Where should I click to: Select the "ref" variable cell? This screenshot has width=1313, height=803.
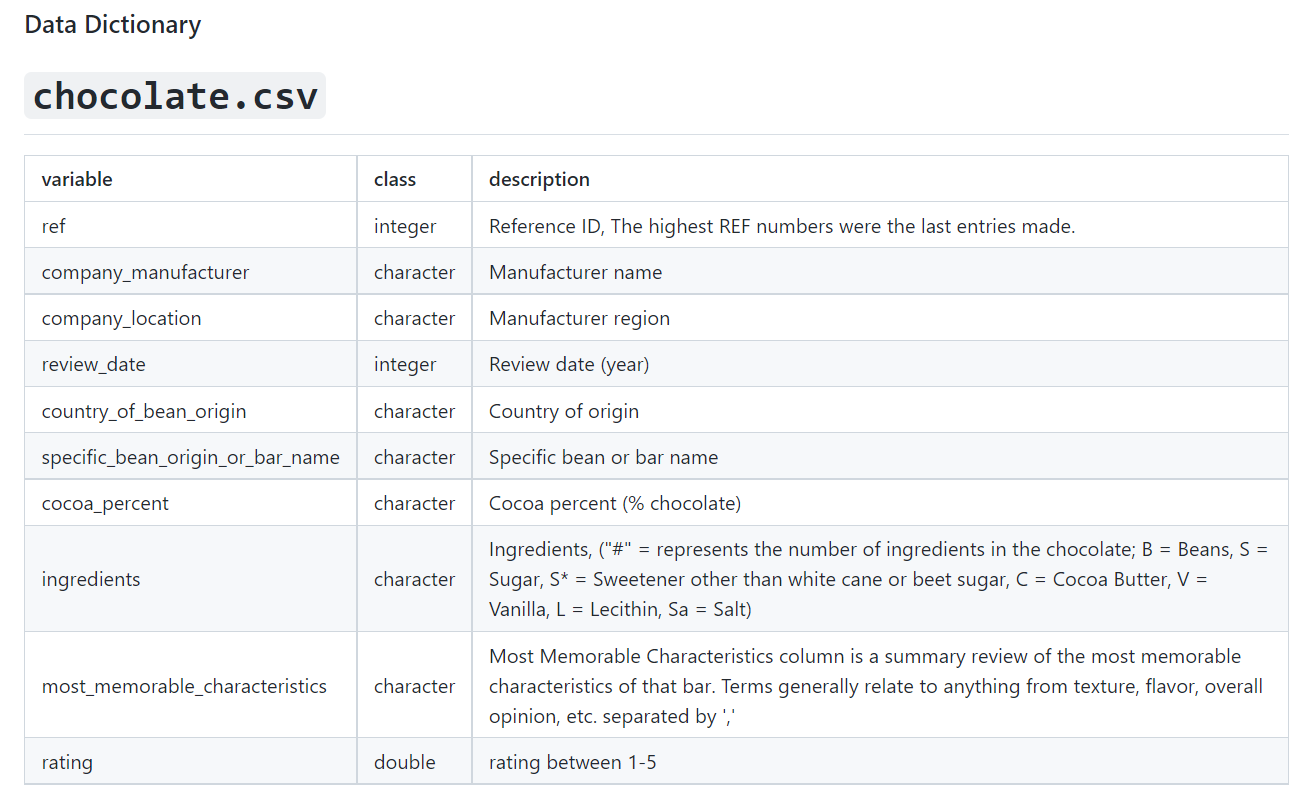[54, 226]
